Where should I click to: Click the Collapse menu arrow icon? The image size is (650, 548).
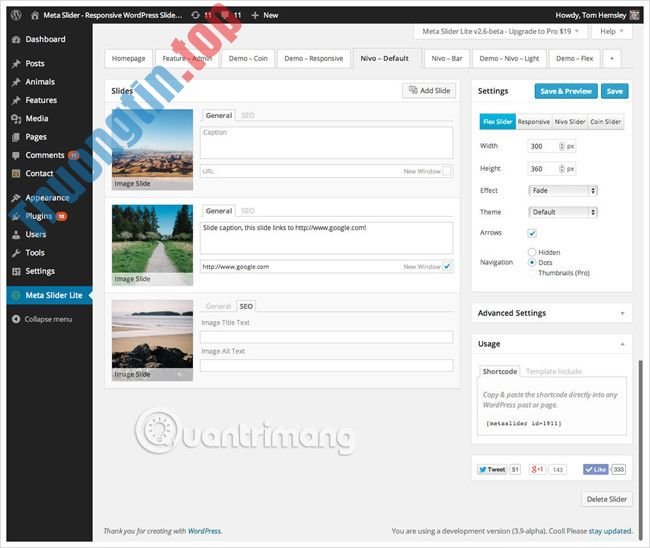click(16, 319)
